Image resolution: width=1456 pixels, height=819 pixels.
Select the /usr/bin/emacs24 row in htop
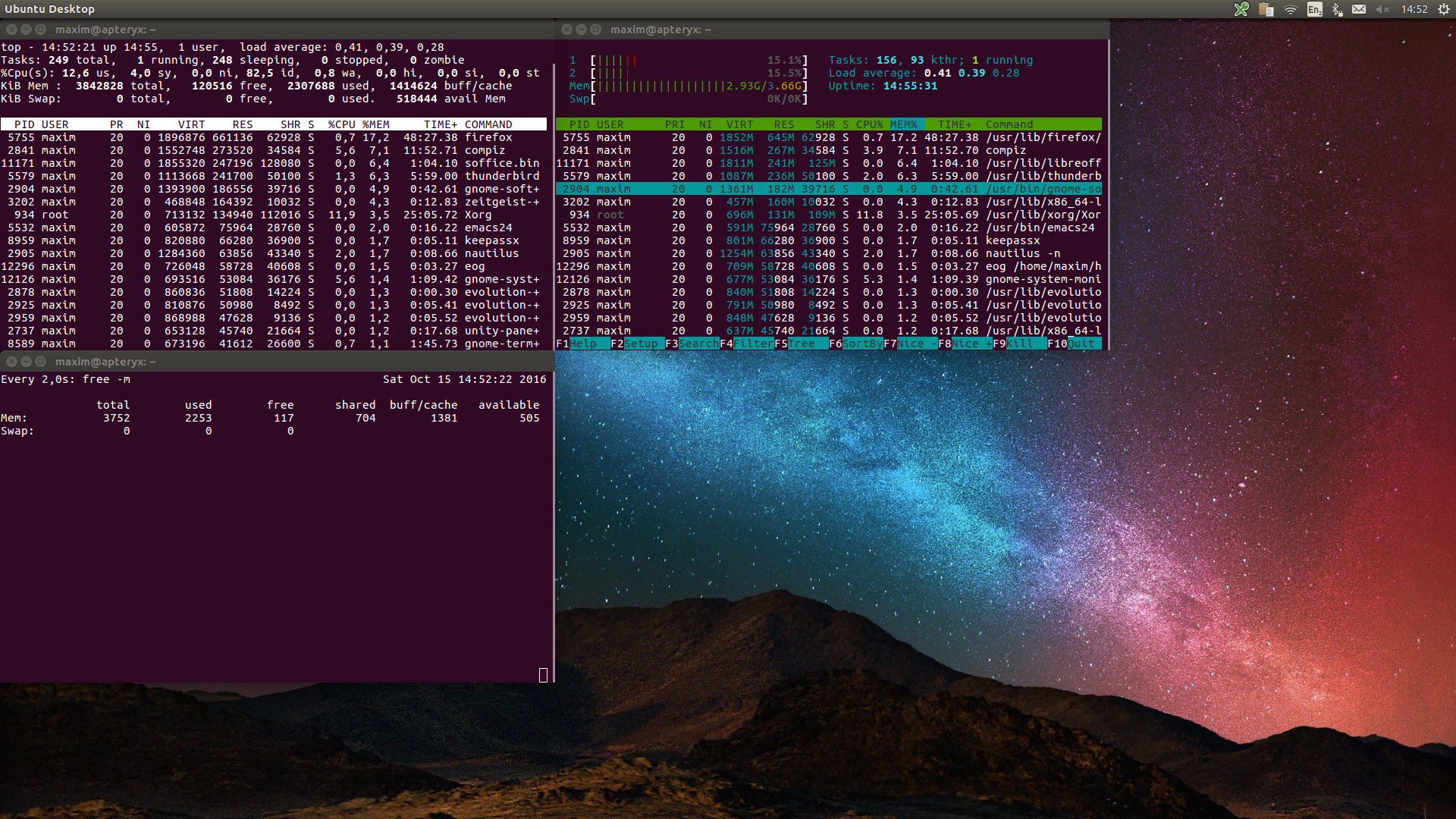point(829,227)
